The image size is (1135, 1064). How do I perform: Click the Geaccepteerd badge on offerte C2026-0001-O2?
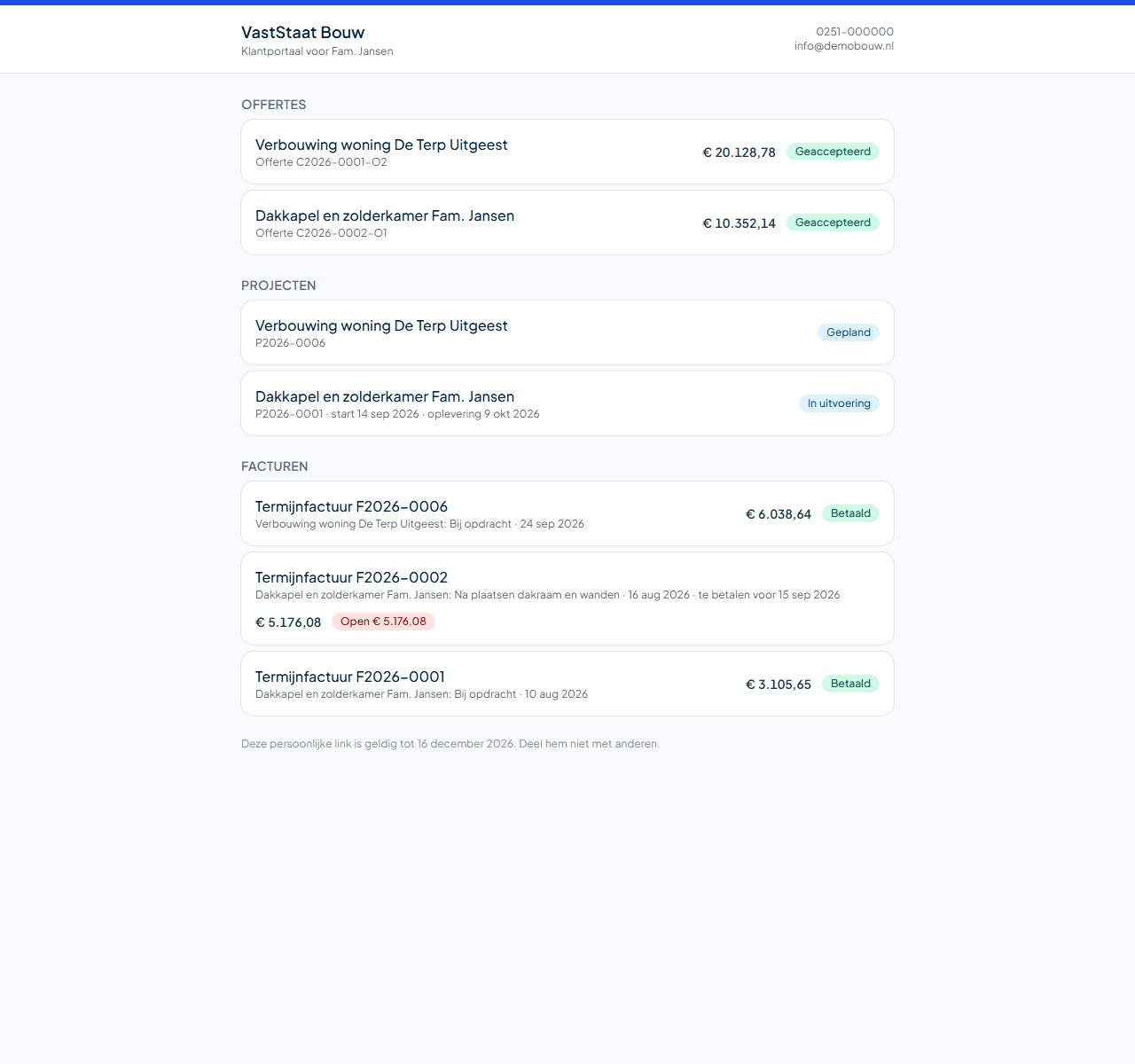point(833,152)
